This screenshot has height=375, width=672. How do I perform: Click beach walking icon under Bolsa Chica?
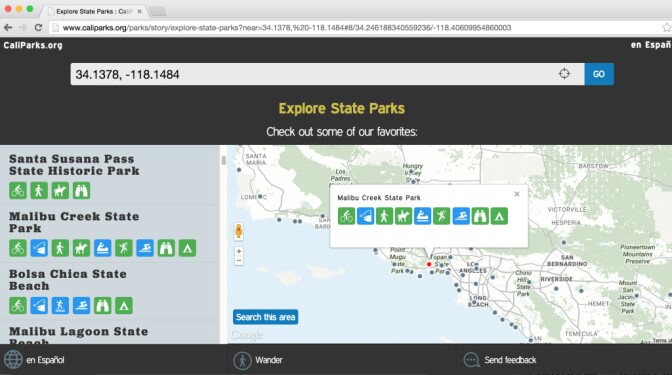pyautogui.click(x=60, y=306)
